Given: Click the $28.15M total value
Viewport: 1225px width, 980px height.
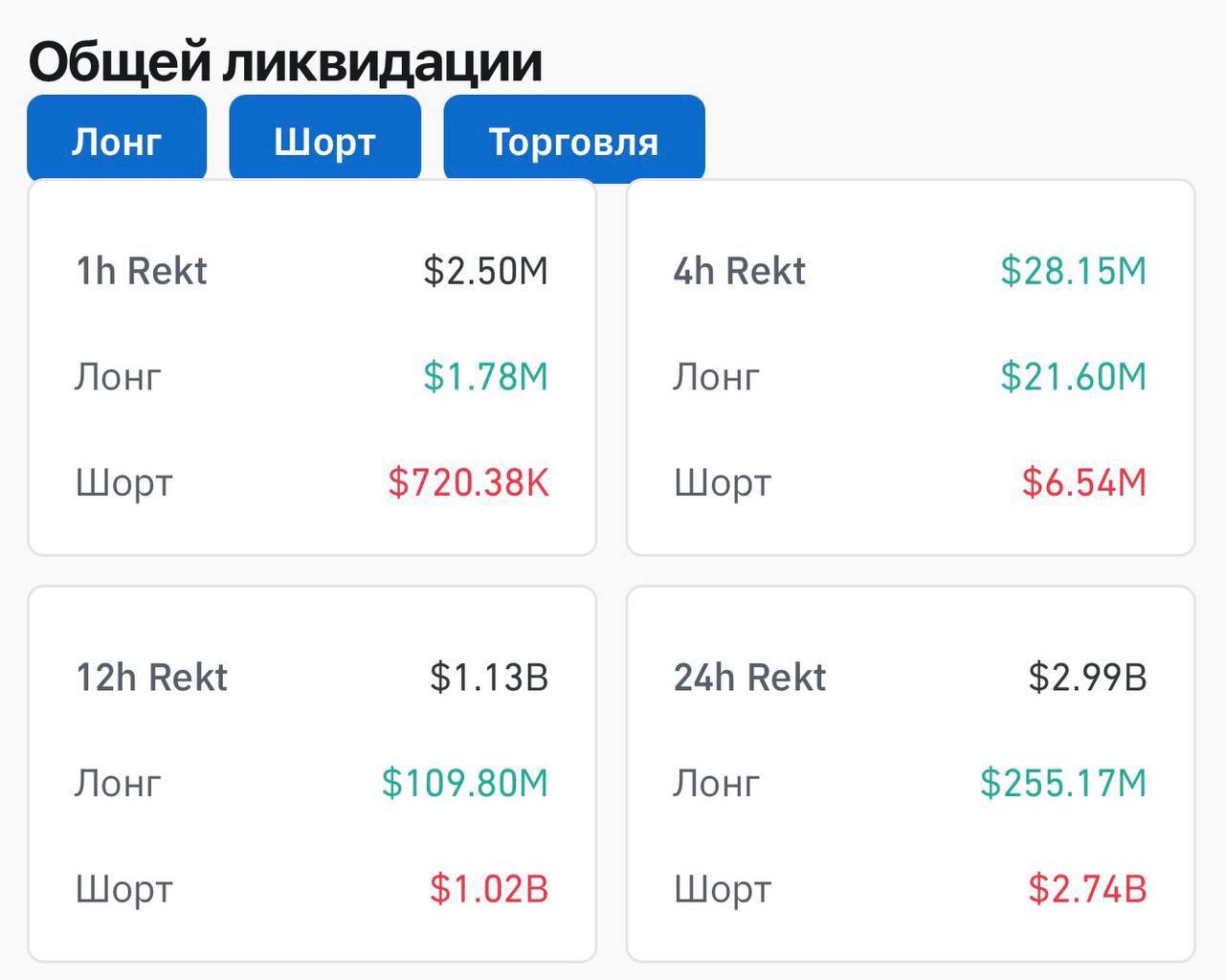Looking at the screenshot, I should point(1074,271).
